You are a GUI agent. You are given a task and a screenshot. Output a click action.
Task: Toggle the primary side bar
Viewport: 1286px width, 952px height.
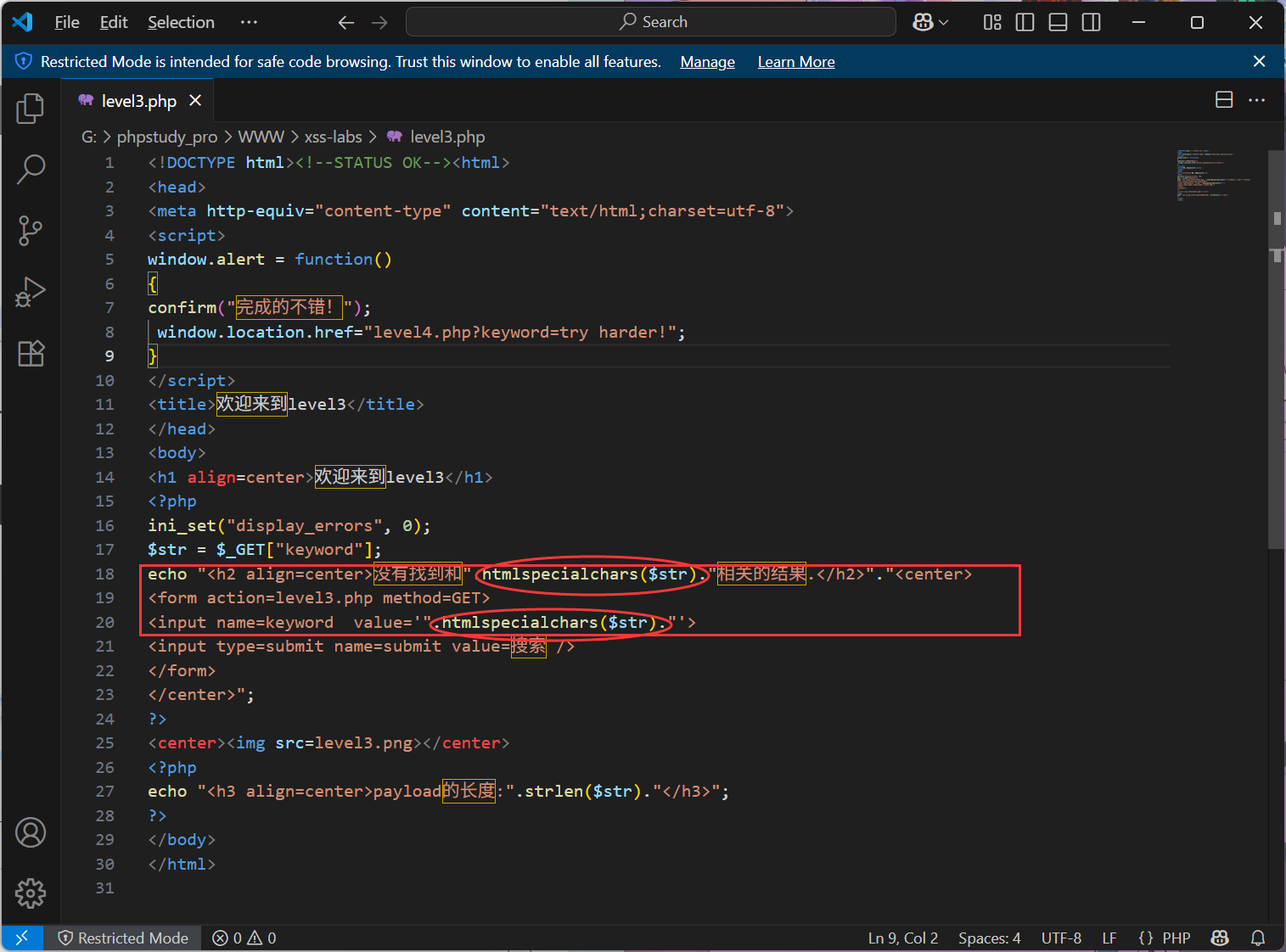click(x=1025, y=22)
